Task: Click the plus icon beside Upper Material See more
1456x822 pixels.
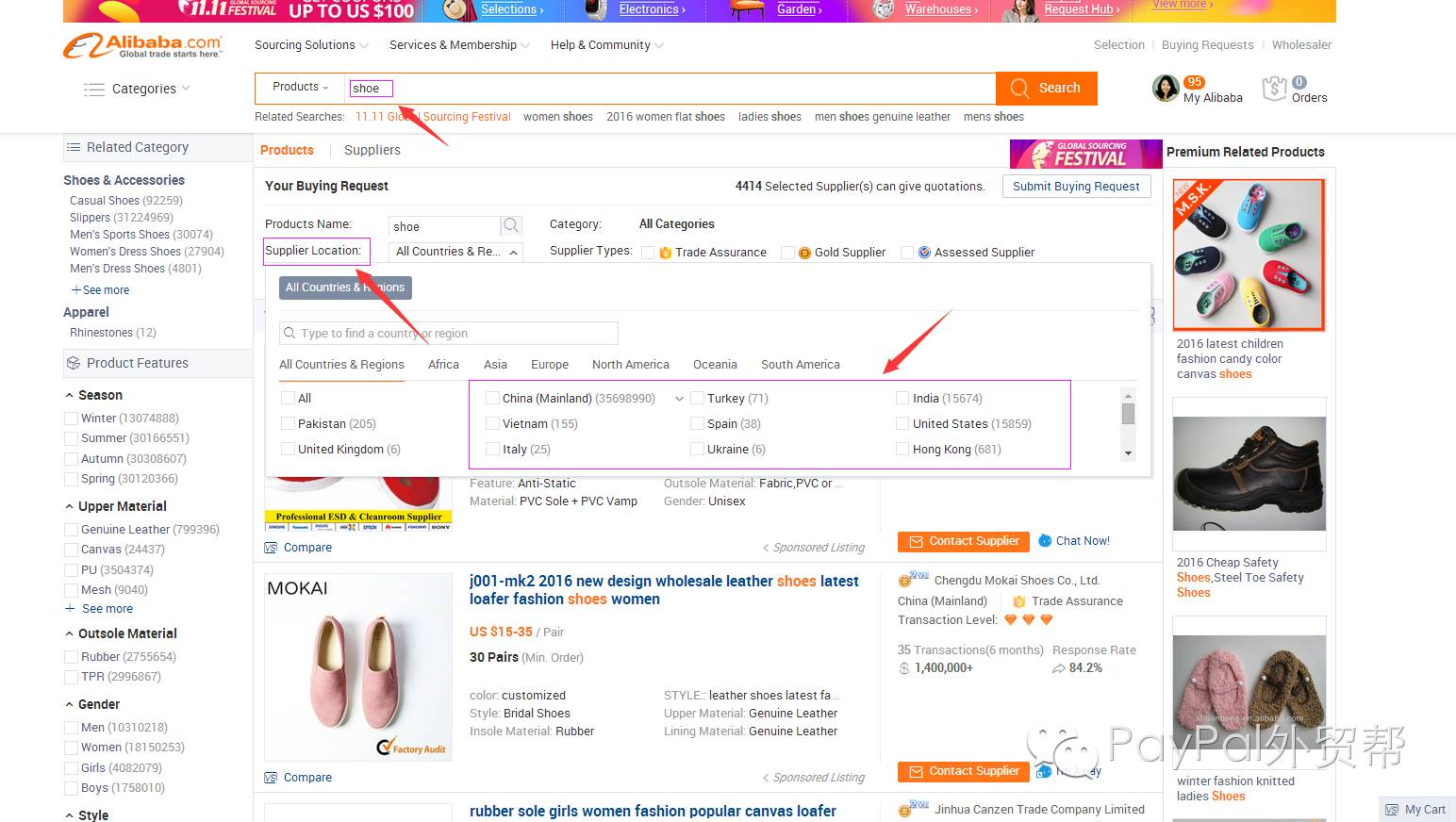Action: 70,609
